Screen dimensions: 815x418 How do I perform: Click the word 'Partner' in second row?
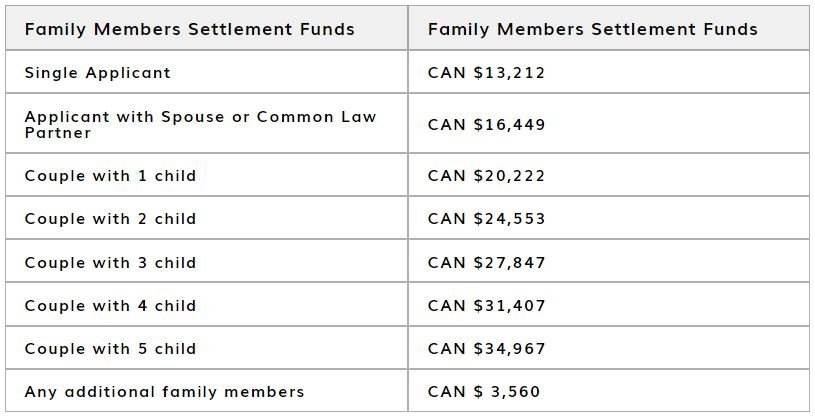coord(57,133)
